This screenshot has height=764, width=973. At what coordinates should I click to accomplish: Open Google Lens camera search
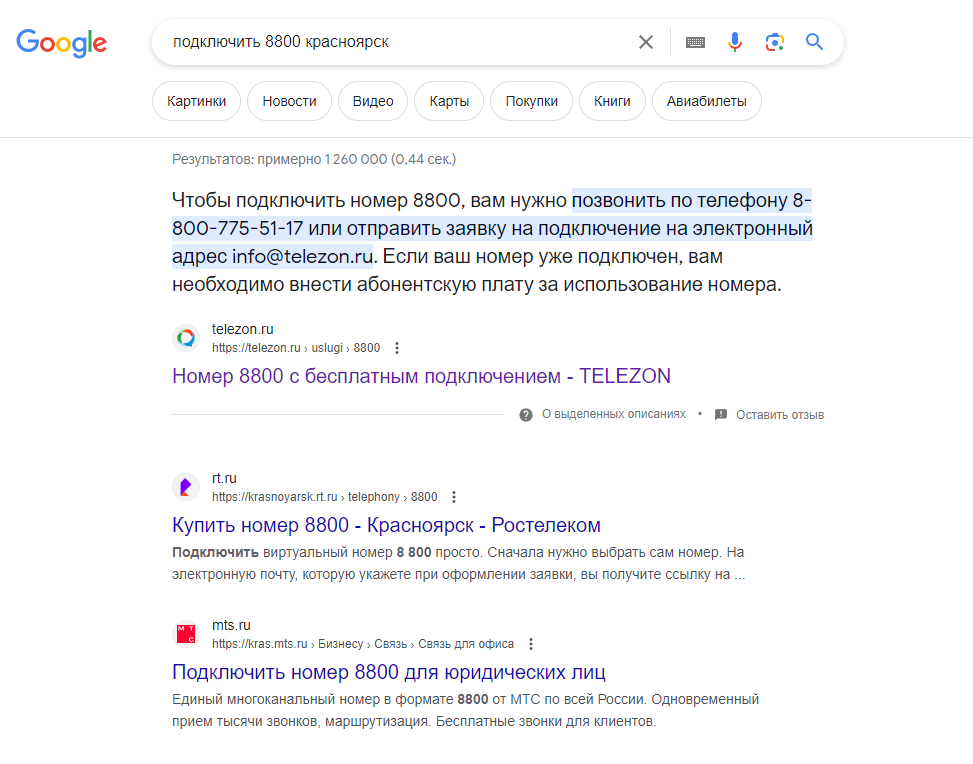pyautogui.click(x=775, y=42)
